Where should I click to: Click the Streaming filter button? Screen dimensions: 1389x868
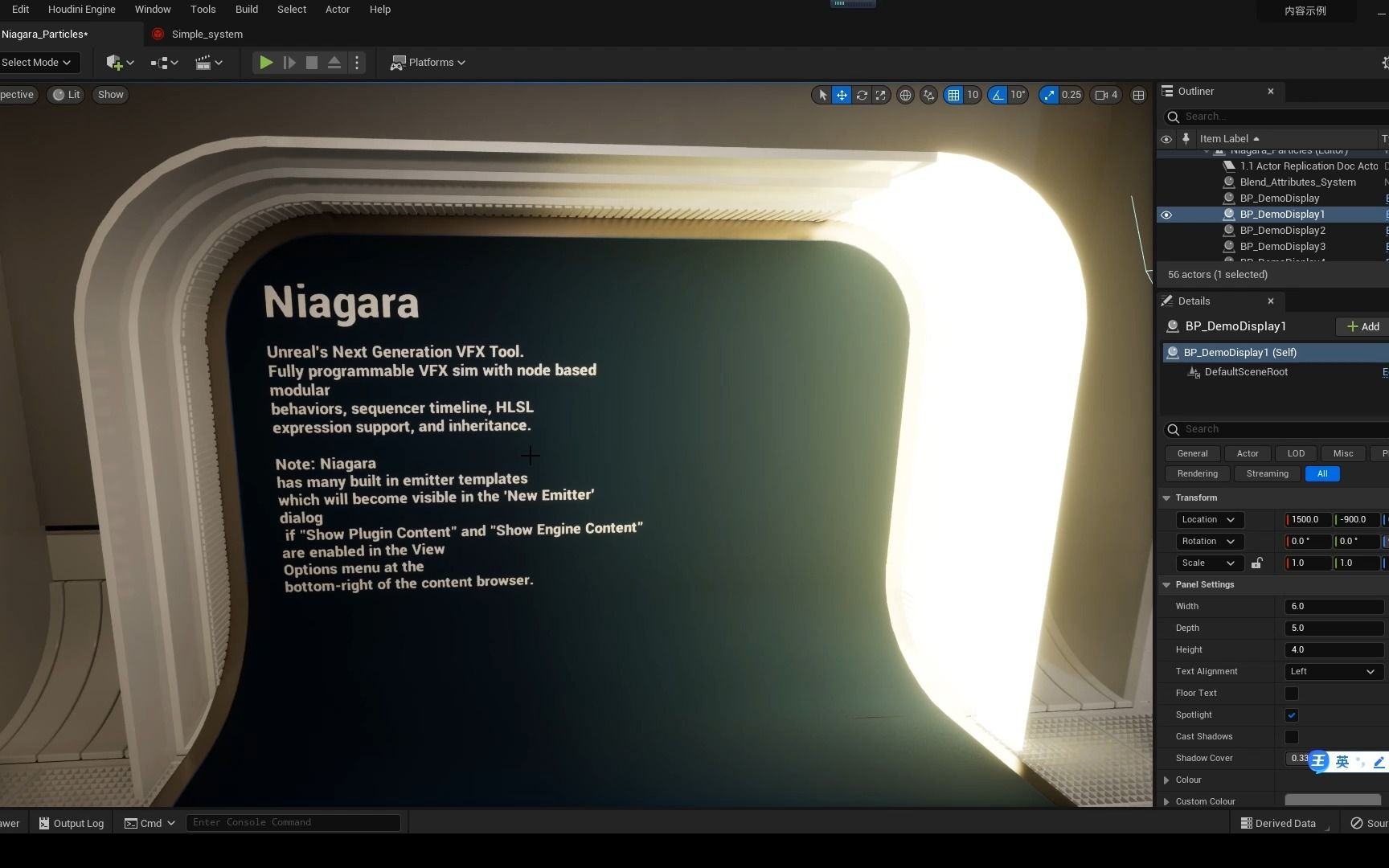click(x=1267, y=473)
